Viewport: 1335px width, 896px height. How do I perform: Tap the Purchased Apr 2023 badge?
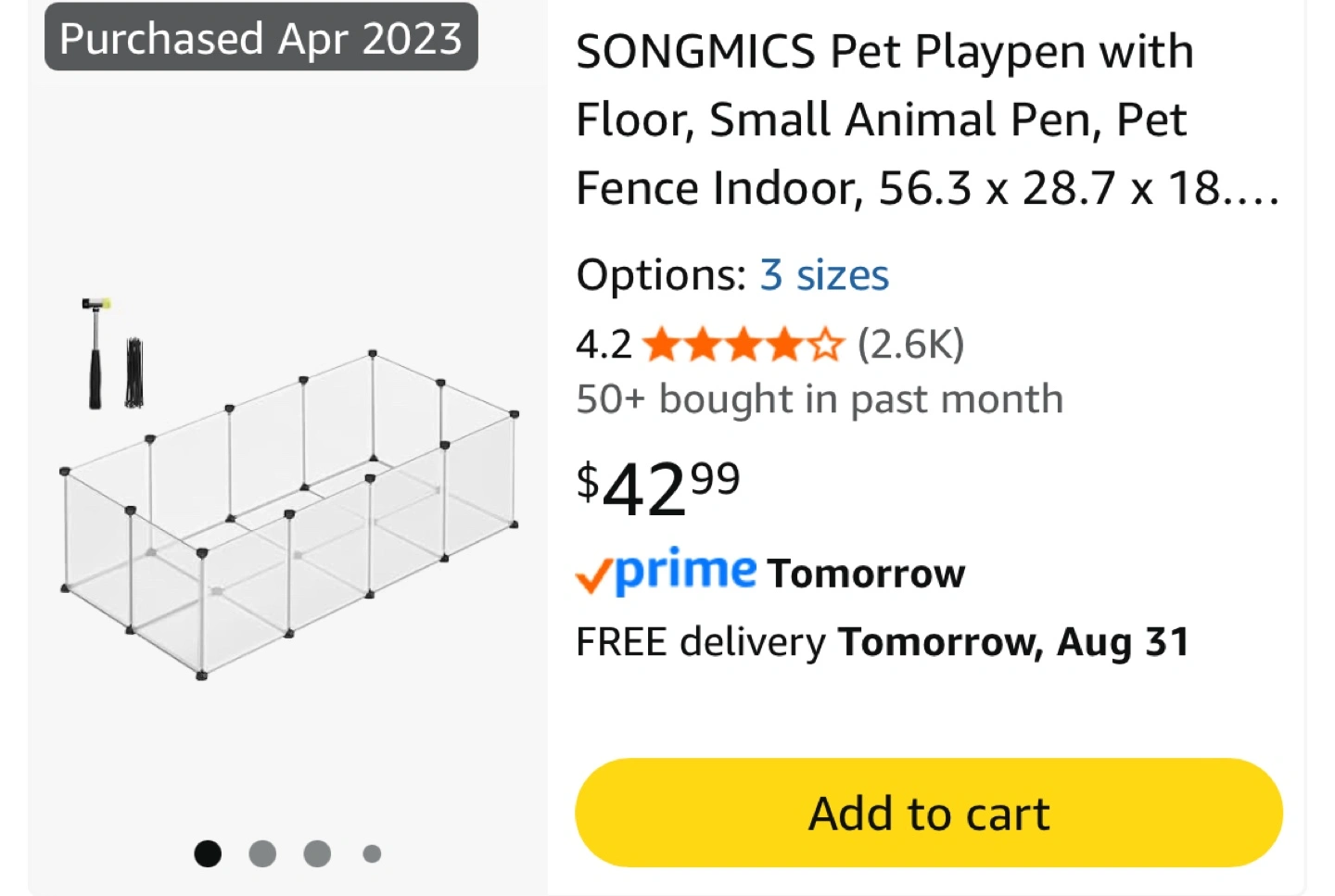(261, 38)
